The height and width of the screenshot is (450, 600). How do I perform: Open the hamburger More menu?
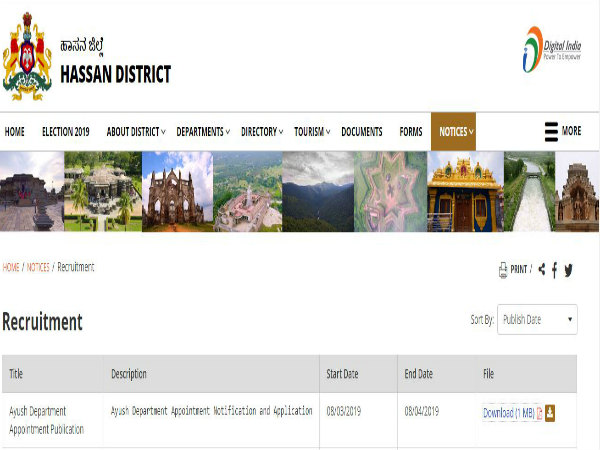tap(562, 131)
